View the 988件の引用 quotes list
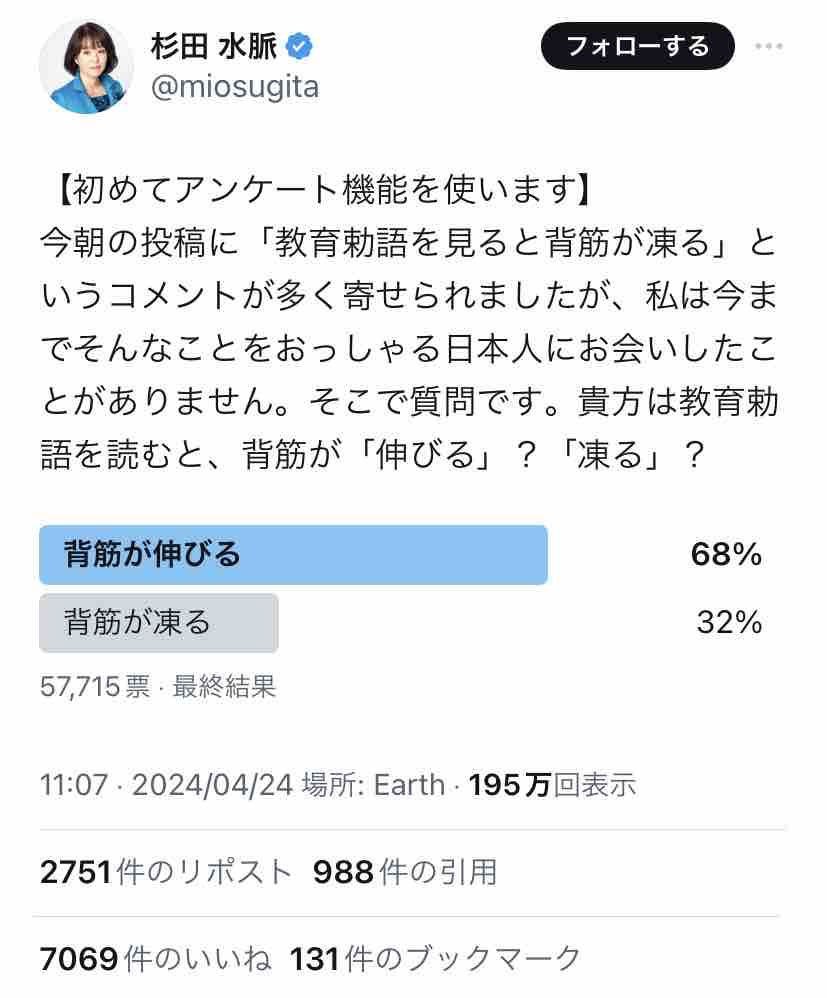The width and height of the screenshot is (827, 998). [x=405, y=872]
